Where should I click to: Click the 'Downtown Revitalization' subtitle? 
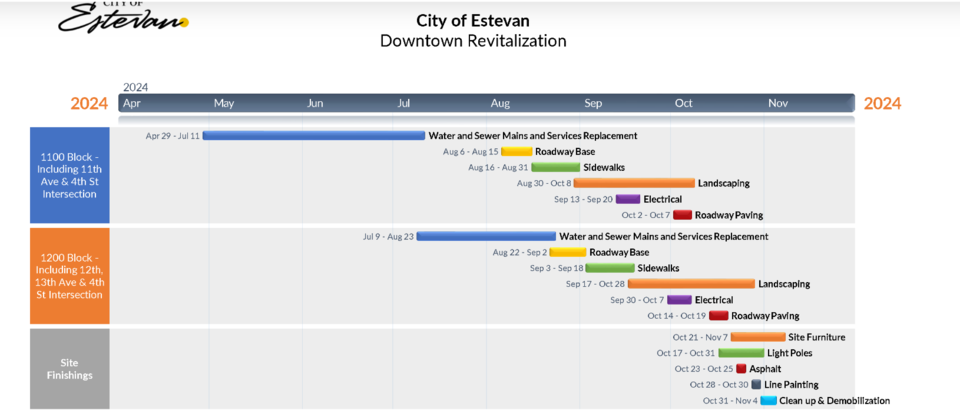[473, 41]
